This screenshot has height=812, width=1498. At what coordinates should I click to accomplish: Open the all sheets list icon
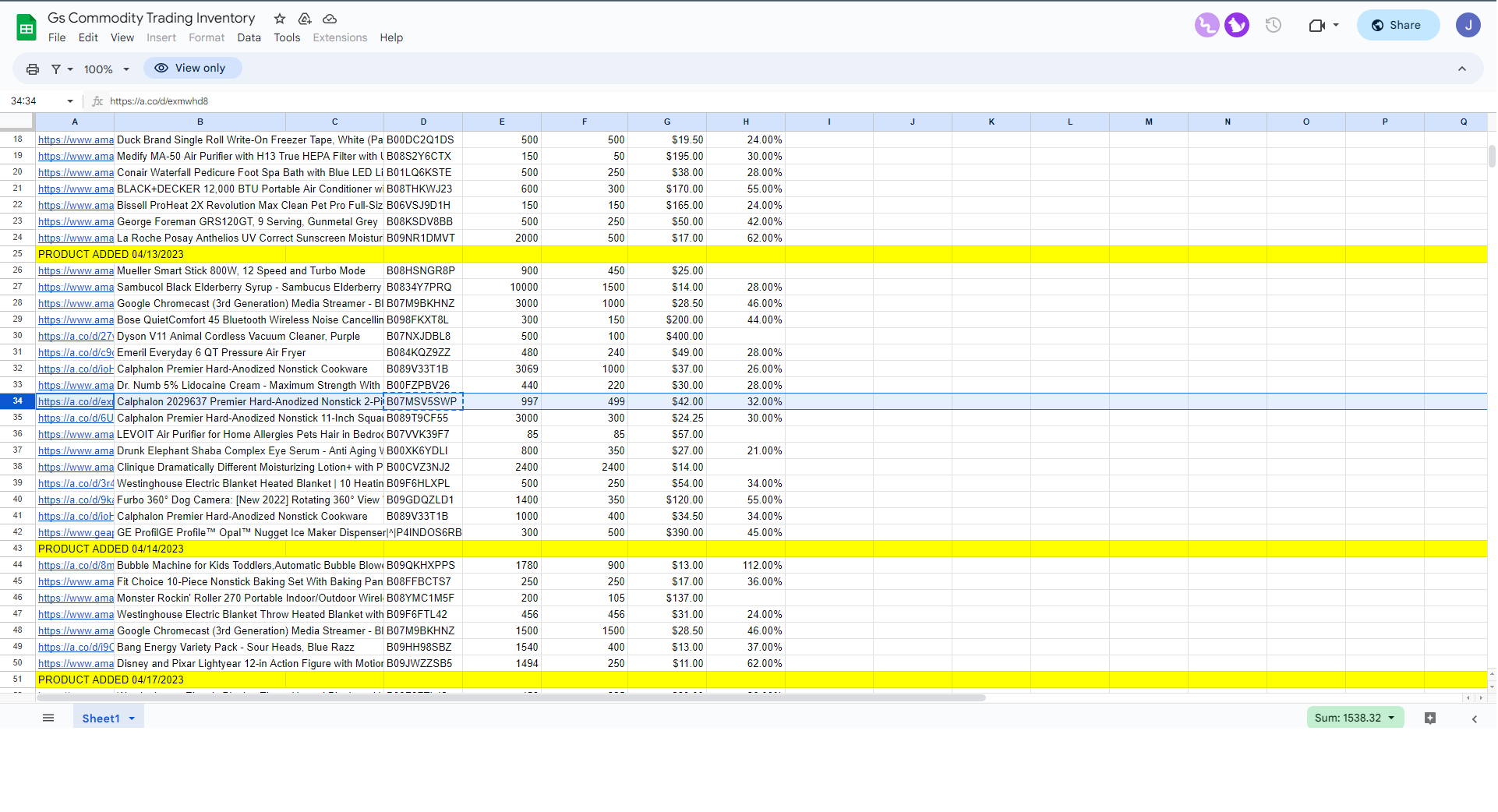(48, 718)
